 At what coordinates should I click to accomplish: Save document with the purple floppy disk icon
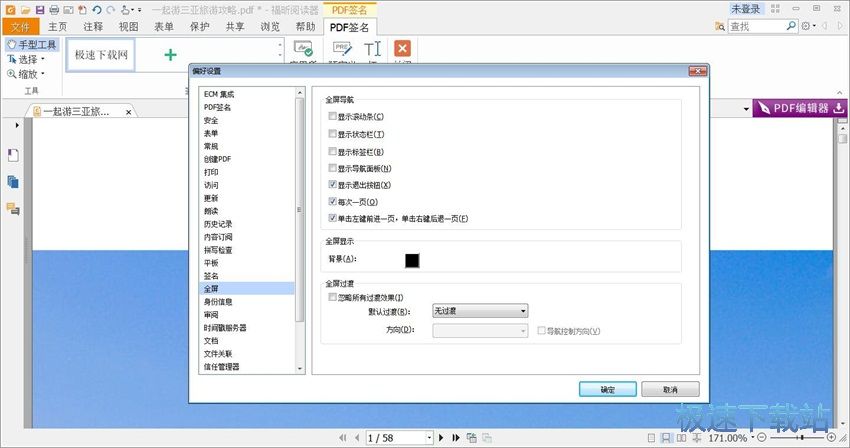click(40, 10)
